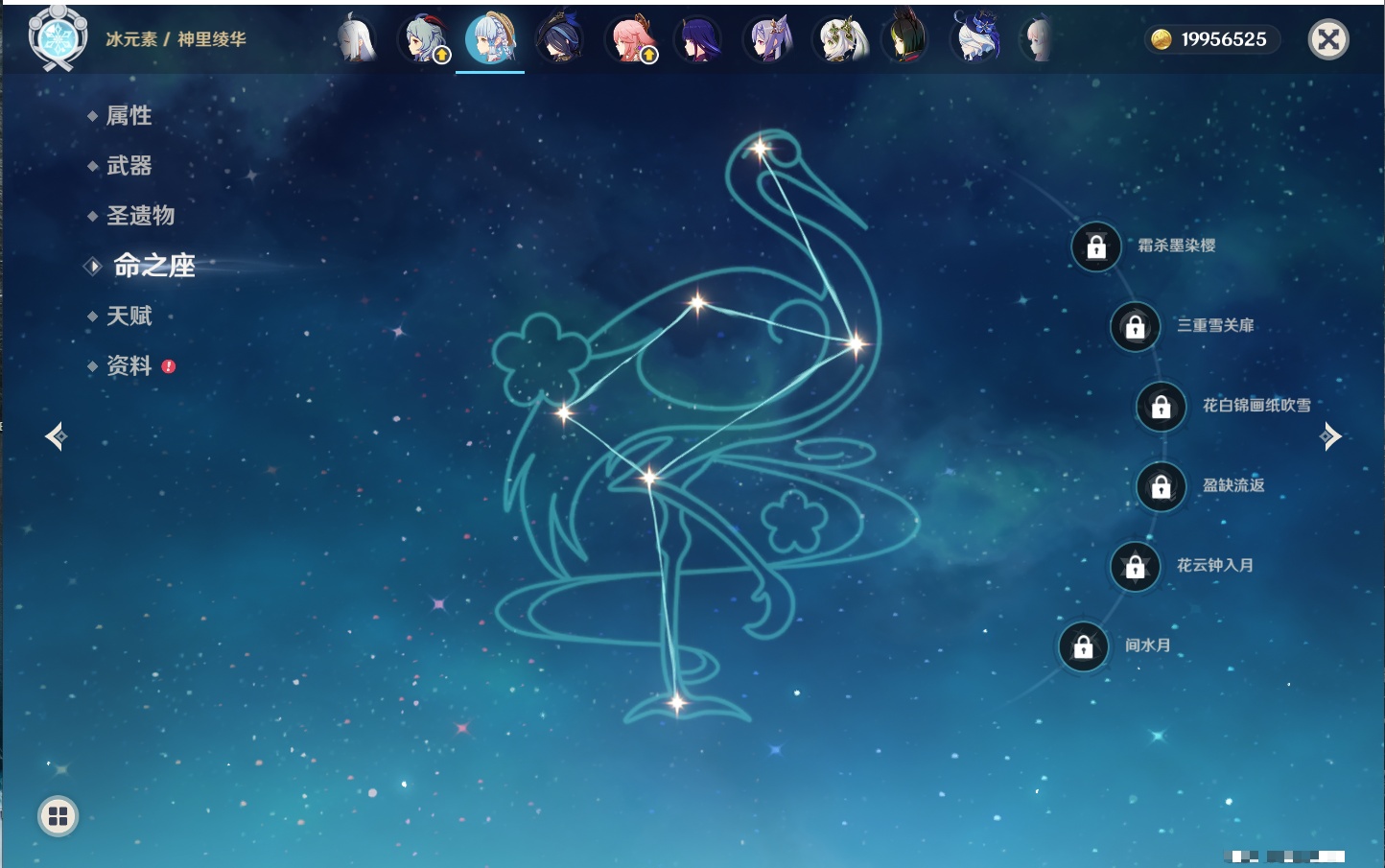Click the star at the crane's head
1385x868 pixels.
click(x=760, y=149)
